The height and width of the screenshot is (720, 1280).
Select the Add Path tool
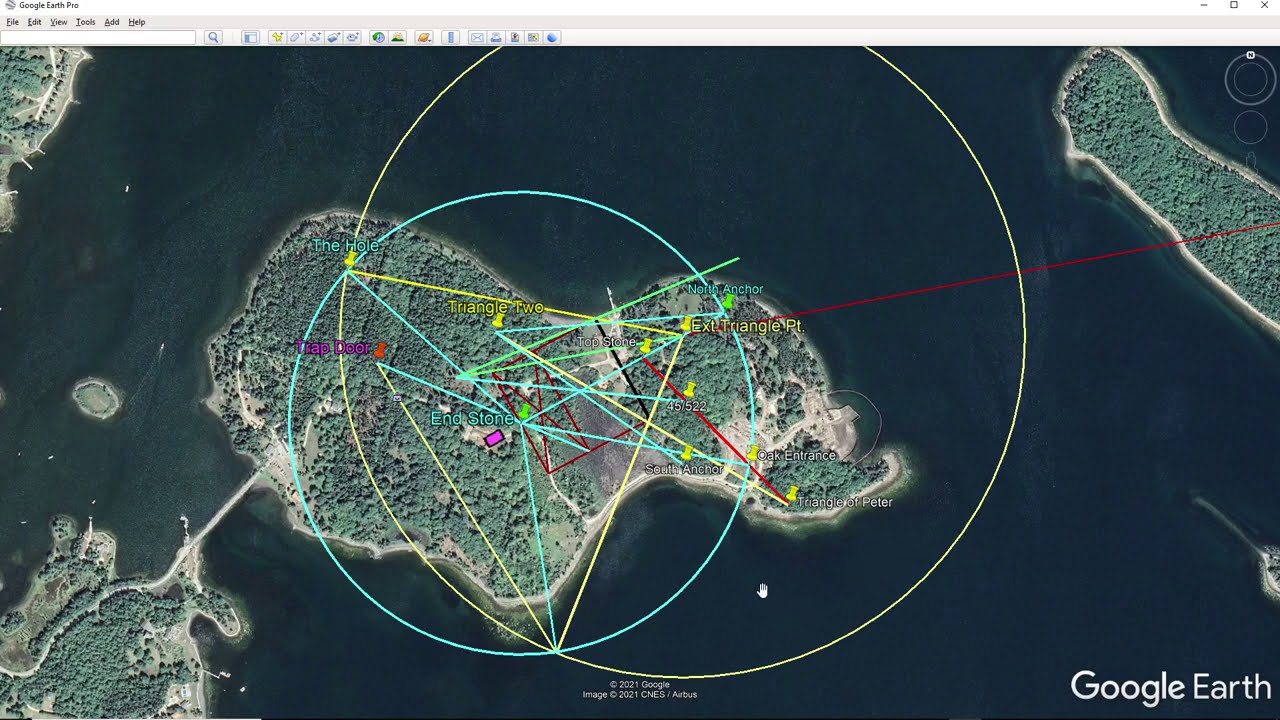pos(315,37)
